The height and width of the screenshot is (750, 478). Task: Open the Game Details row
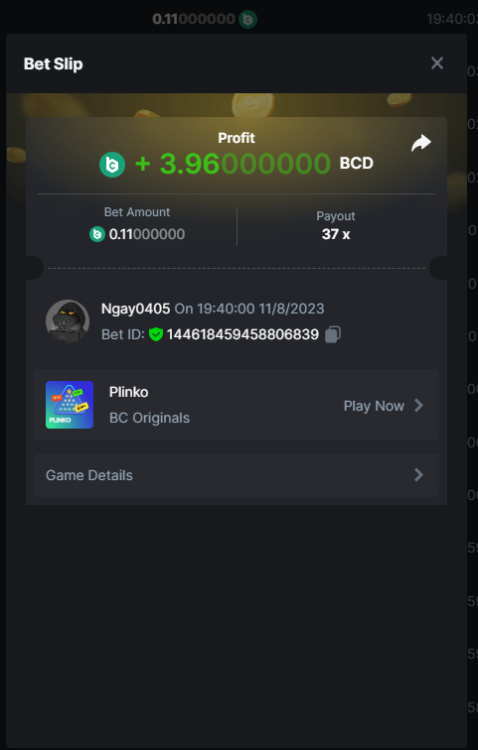236,475
